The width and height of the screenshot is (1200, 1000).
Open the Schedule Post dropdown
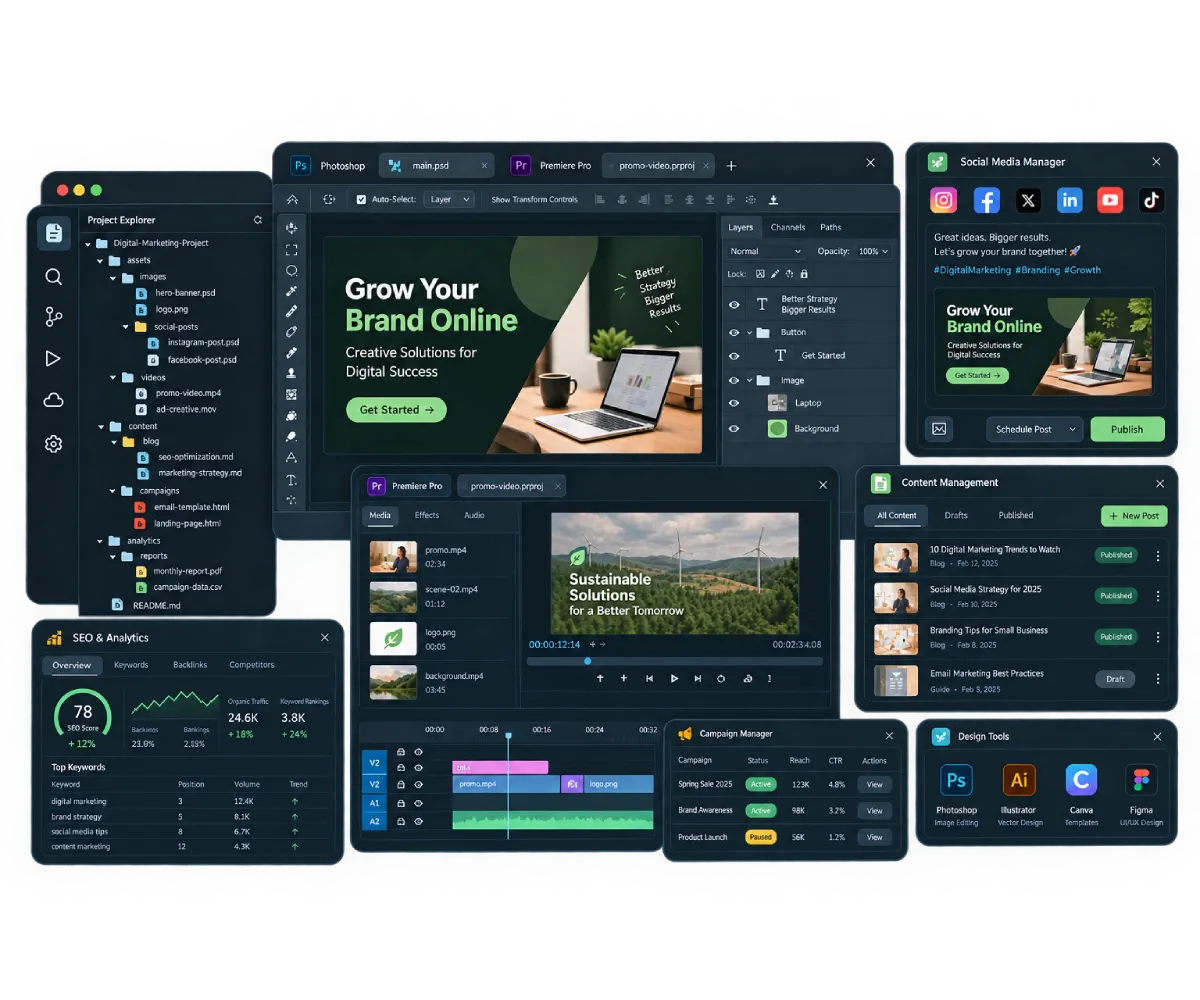pos(1035,429)
